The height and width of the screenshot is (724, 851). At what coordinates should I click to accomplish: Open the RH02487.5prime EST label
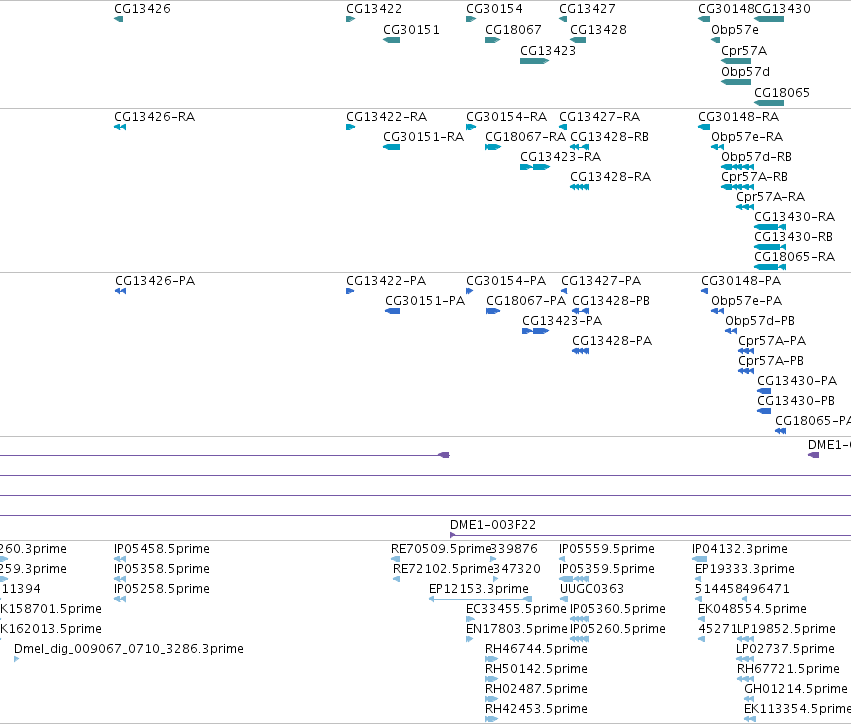click(536, 689)
